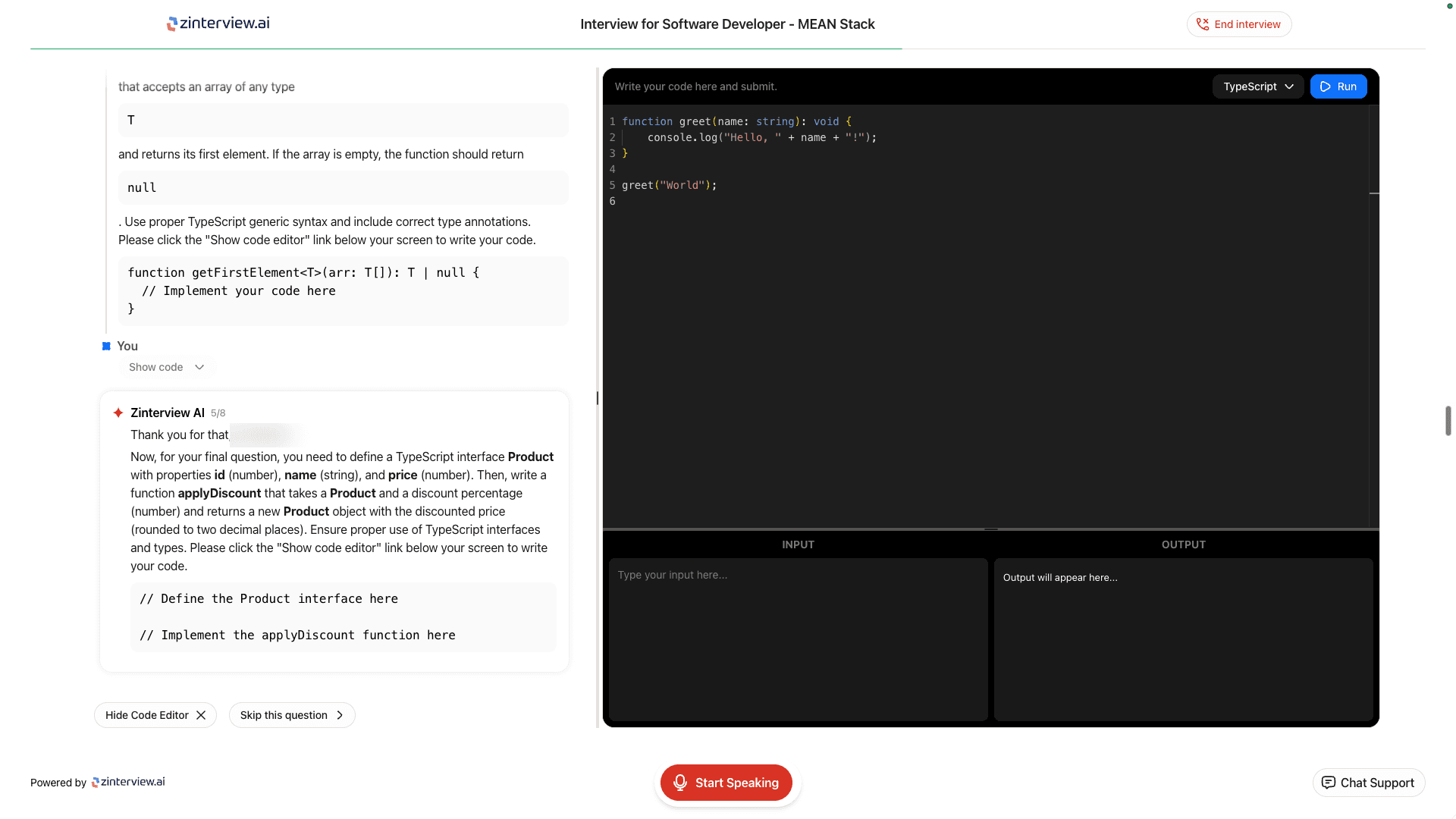Click the INPUT panel header label
Image resolution: width=1456 pixels, height=819 pixels.
click(798, 544)
